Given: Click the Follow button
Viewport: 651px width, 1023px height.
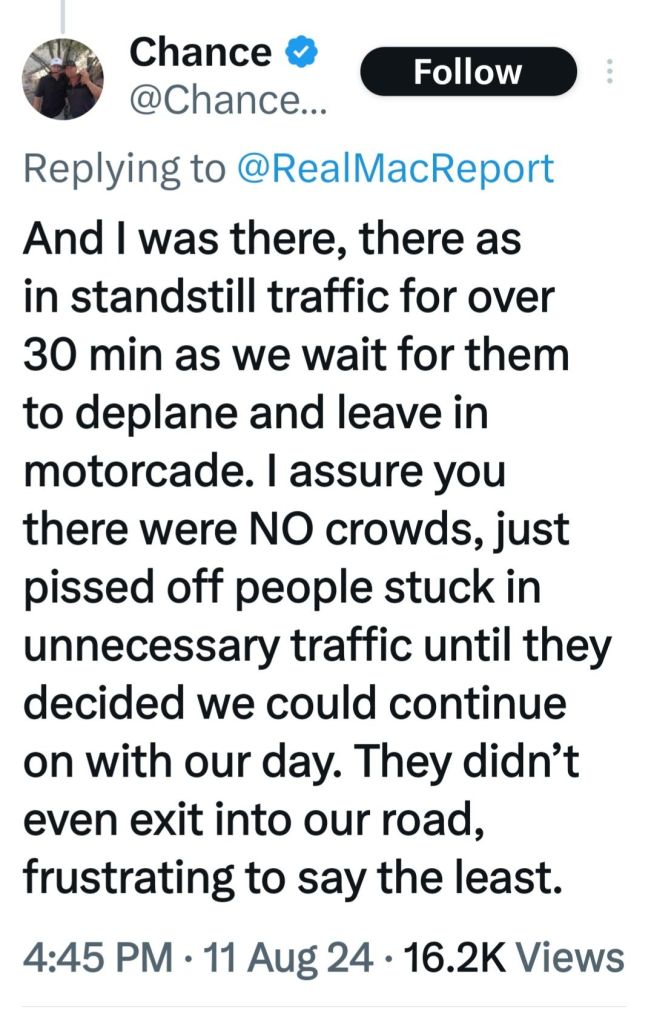Looking at the screenshot, I should (x=468, y=72).
